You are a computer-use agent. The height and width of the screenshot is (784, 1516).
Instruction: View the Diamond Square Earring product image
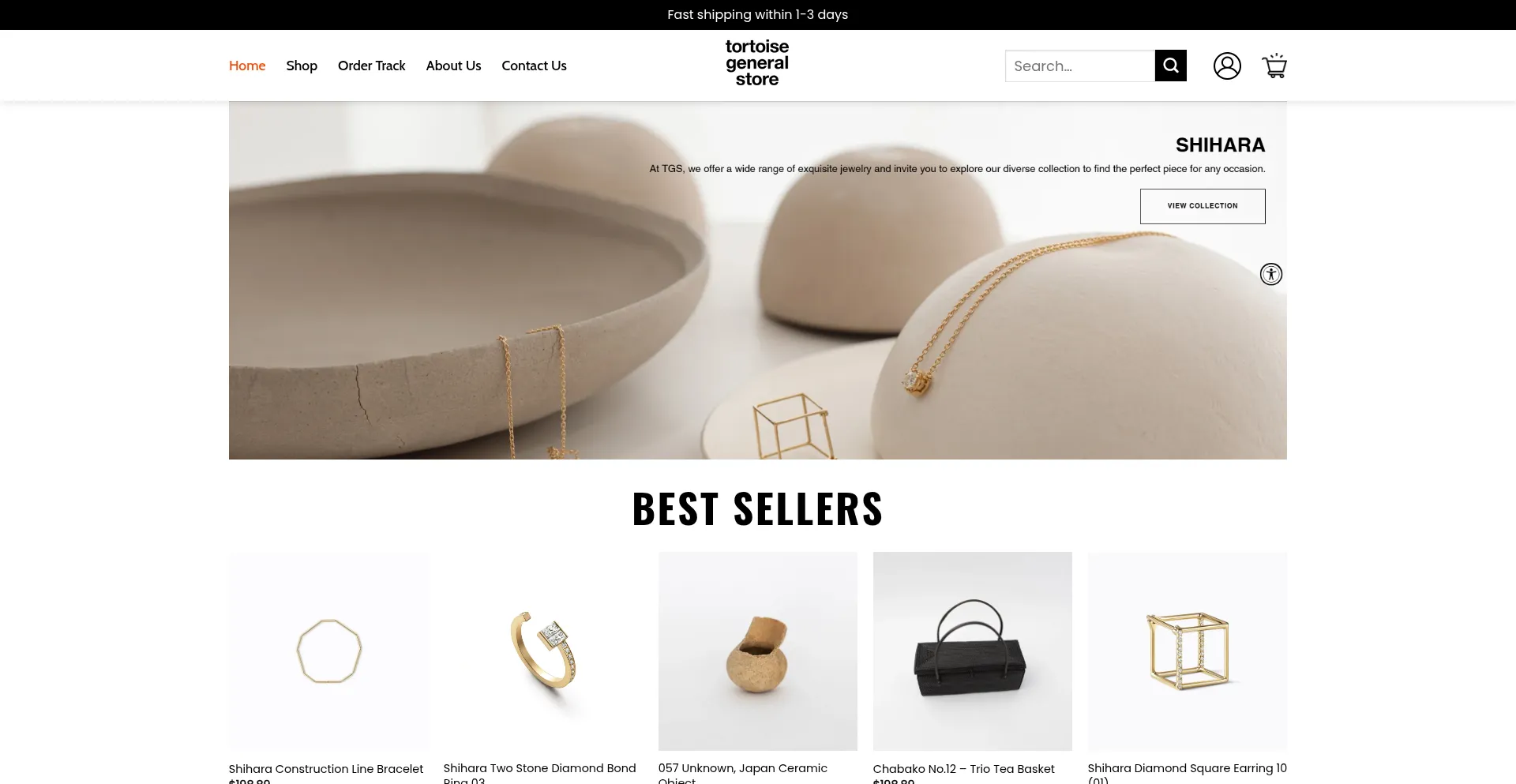1188,651
